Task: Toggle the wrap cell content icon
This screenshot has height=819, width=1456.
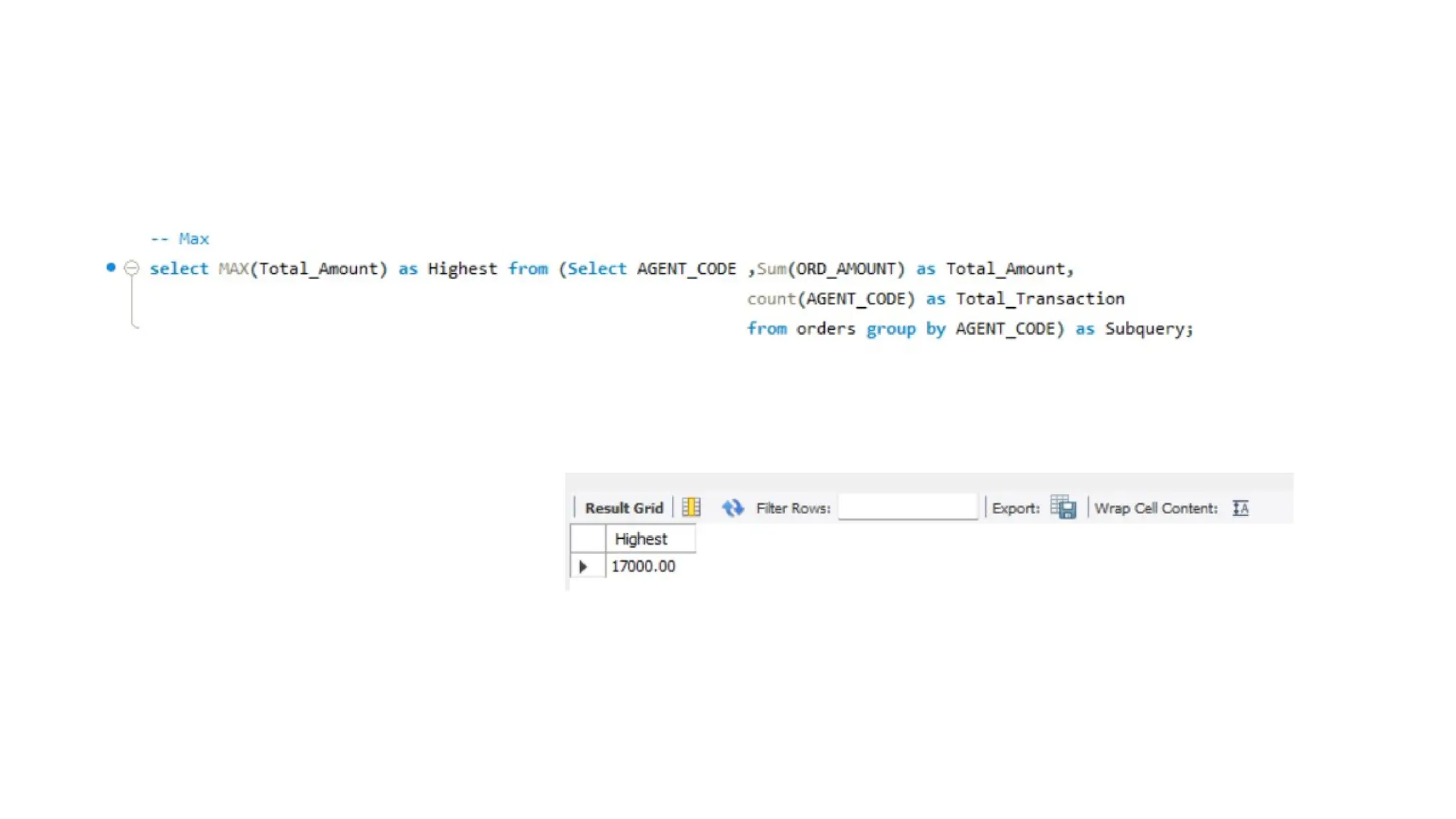Action: pyautogui.click(x=1240, y=508)
